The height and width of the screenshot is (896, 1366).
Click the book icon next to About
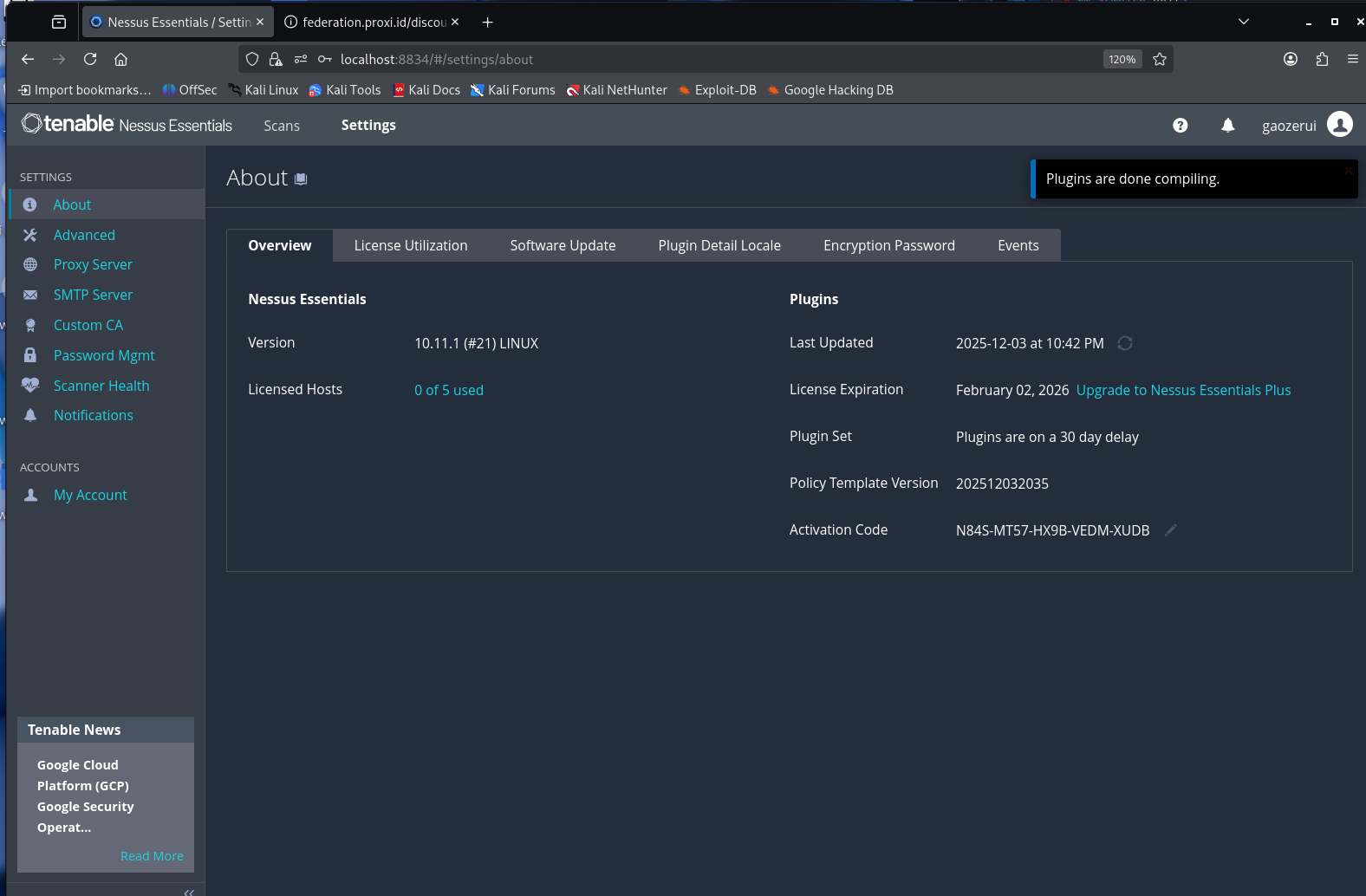click(301, 179)
